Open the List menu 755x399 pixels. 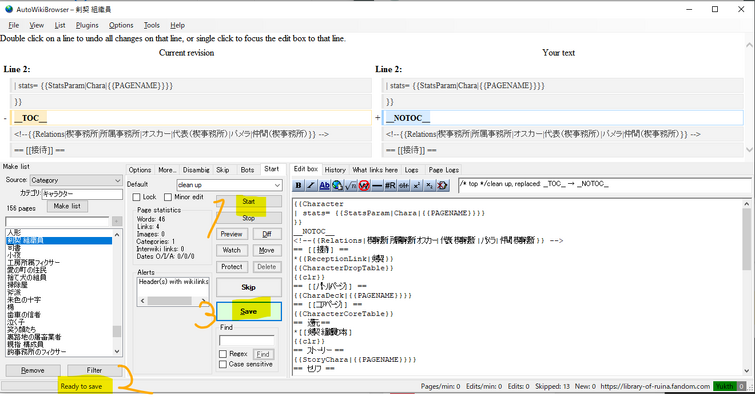(x=60, y=25)
